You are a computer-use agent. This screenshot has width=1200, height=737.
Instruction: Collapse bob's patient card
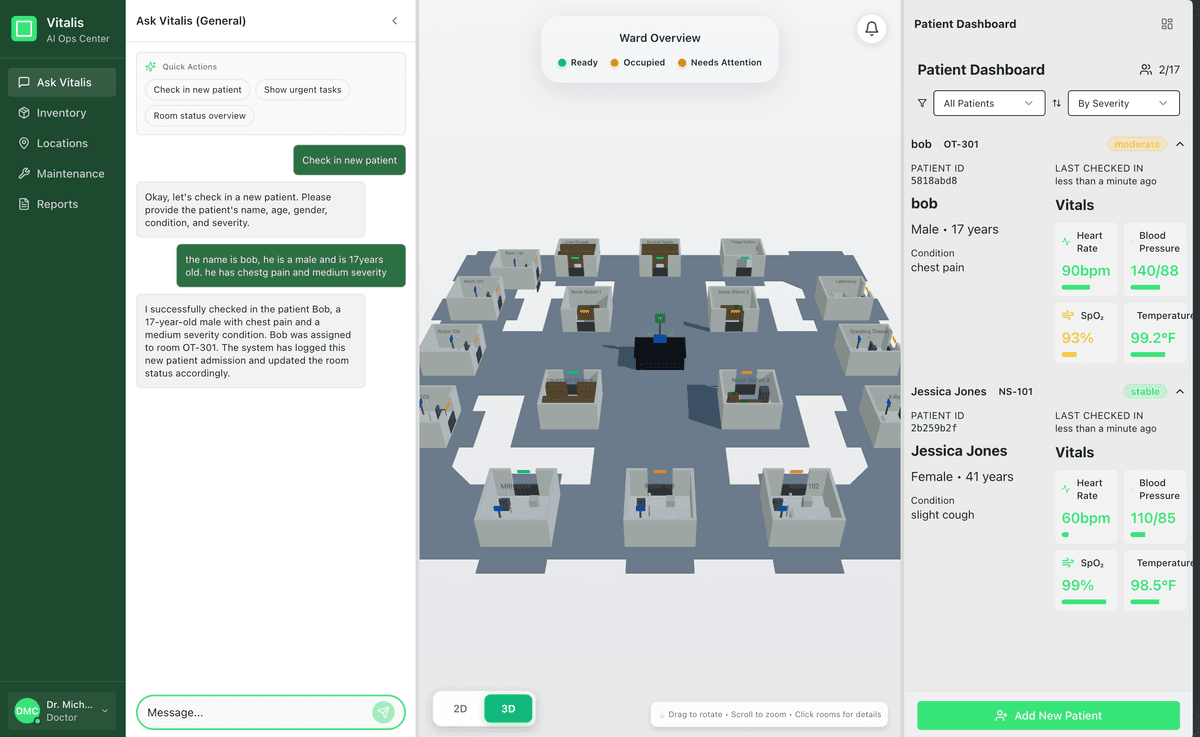[1180, 144]
